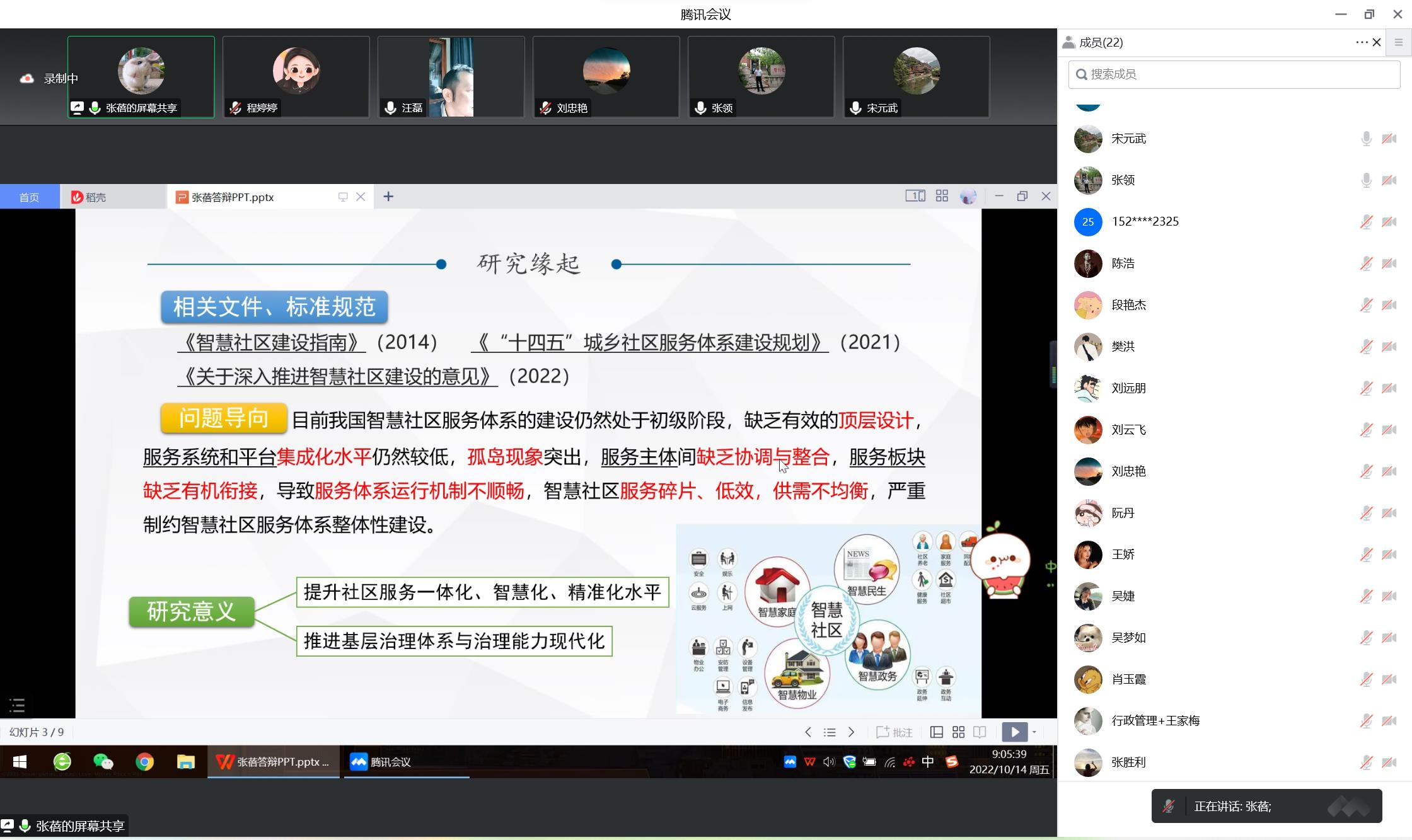Open the outline menu at slide bottom-left
The height and width of the screenshot is (840, 1412).
click(17, 705)
